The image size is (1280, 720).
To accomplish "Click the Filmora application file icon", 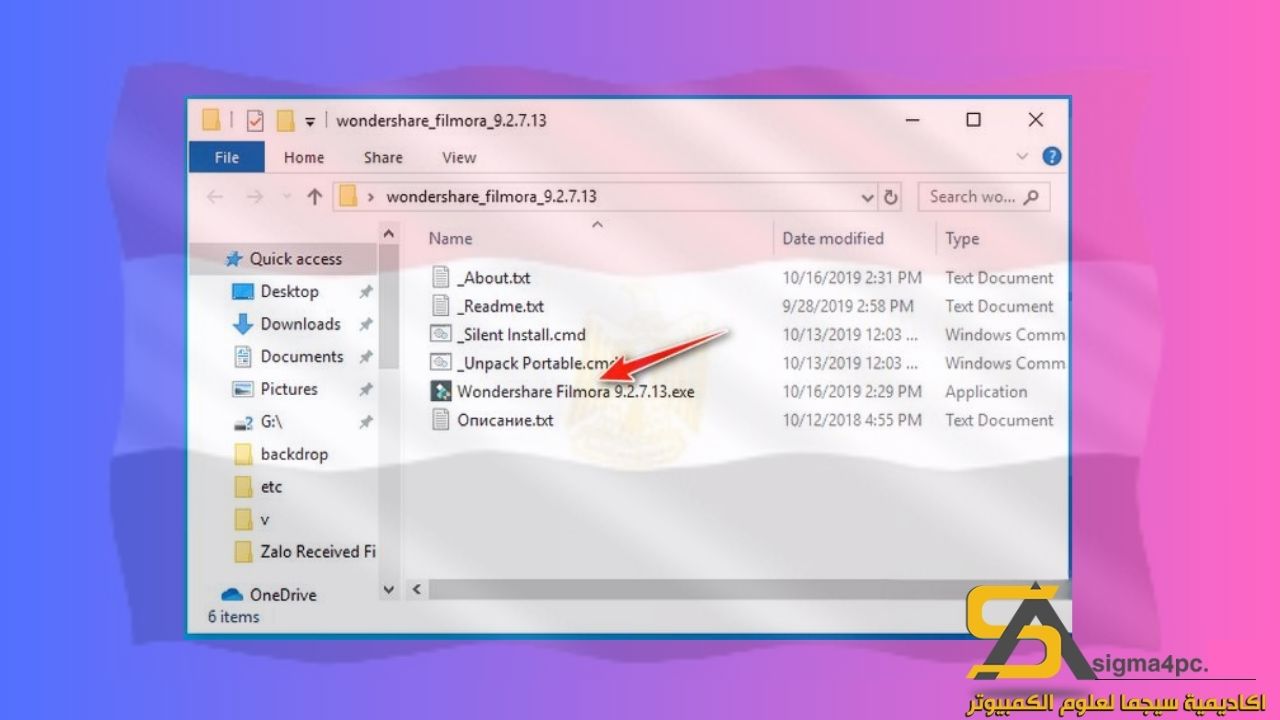I will click(x=440, y=392).
